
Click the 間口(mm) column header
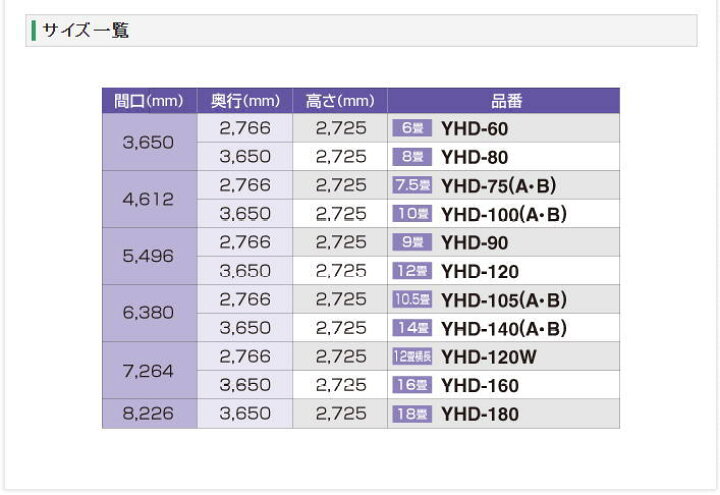tap(149, 101)
